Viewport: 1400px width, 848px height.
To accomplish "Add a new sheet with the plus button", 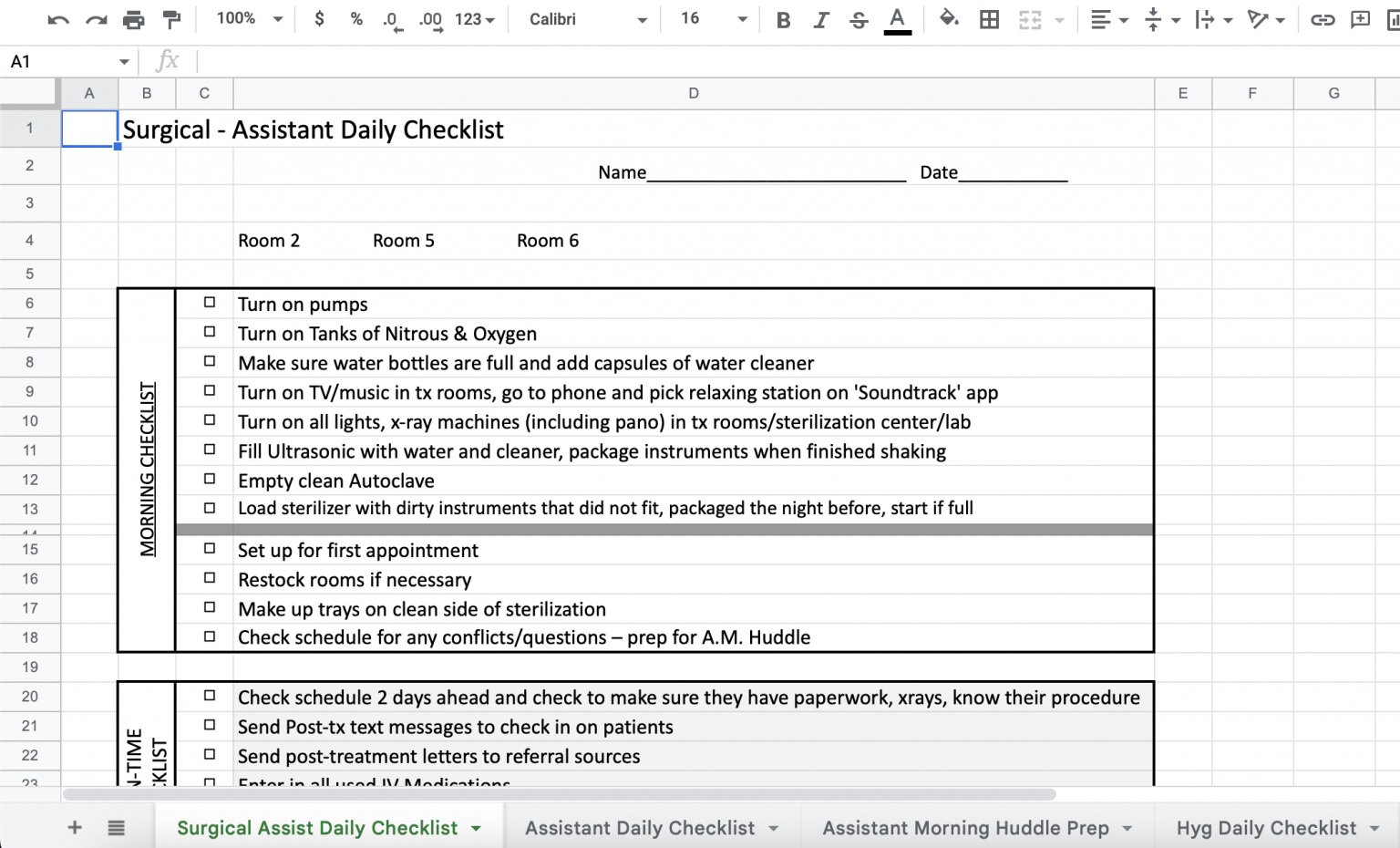I will [75, 828].
